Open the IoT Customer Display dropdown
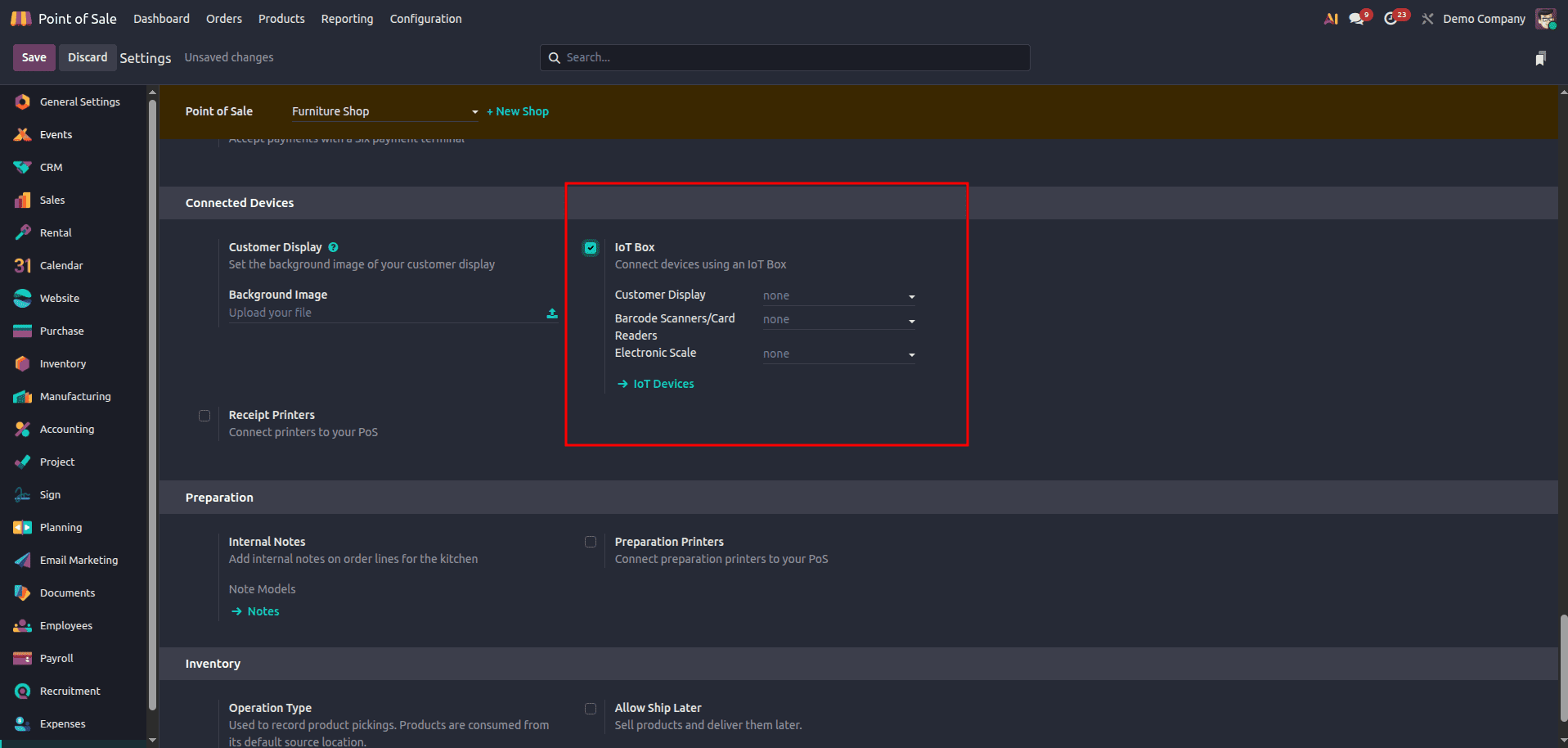Image resolution: width=1568 pixels, height=748 pixels. click(838, 295)
